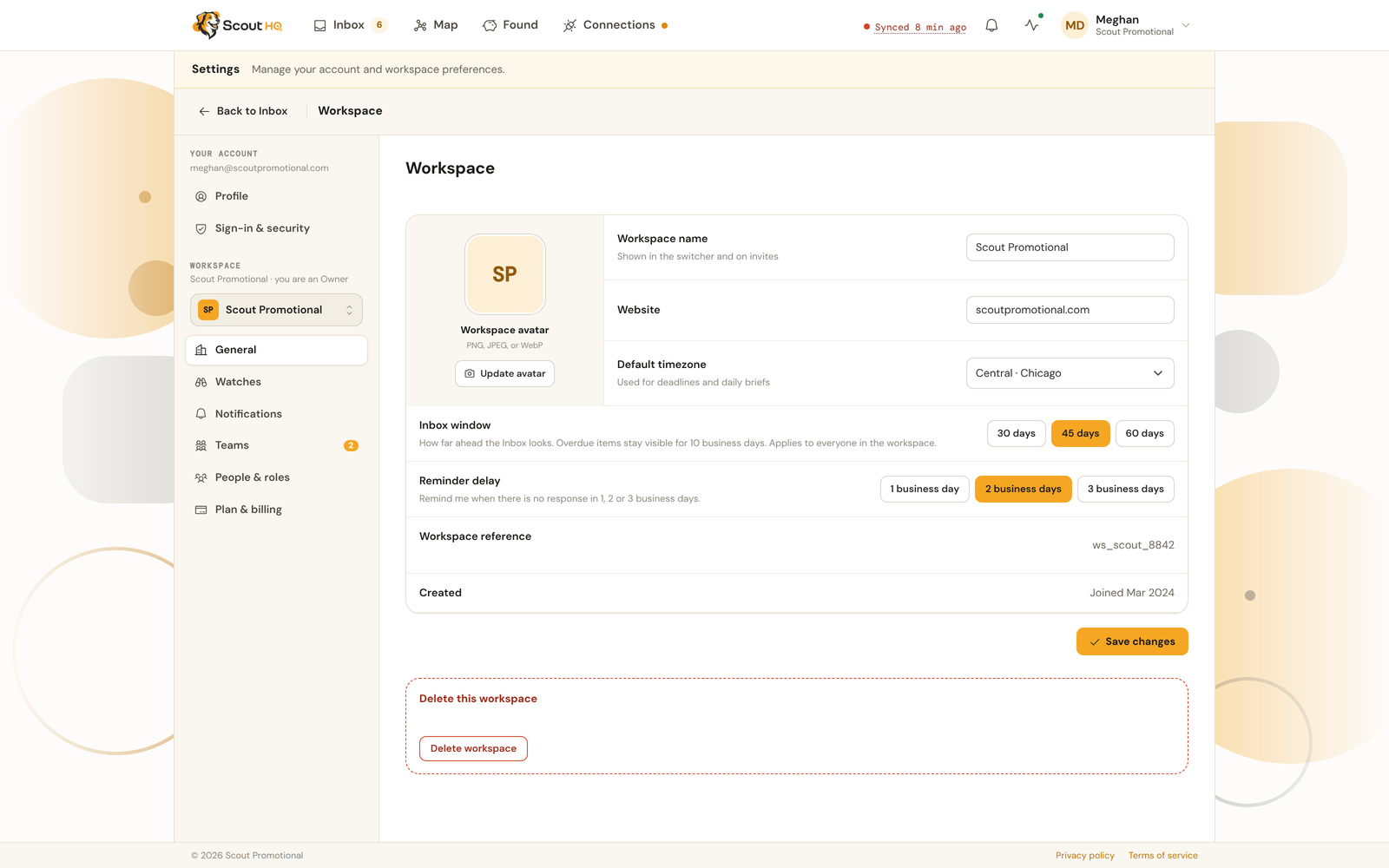Click the Delete this workspace heading
The width and height of the screenshot is (1389, 868).
(478, 699)
